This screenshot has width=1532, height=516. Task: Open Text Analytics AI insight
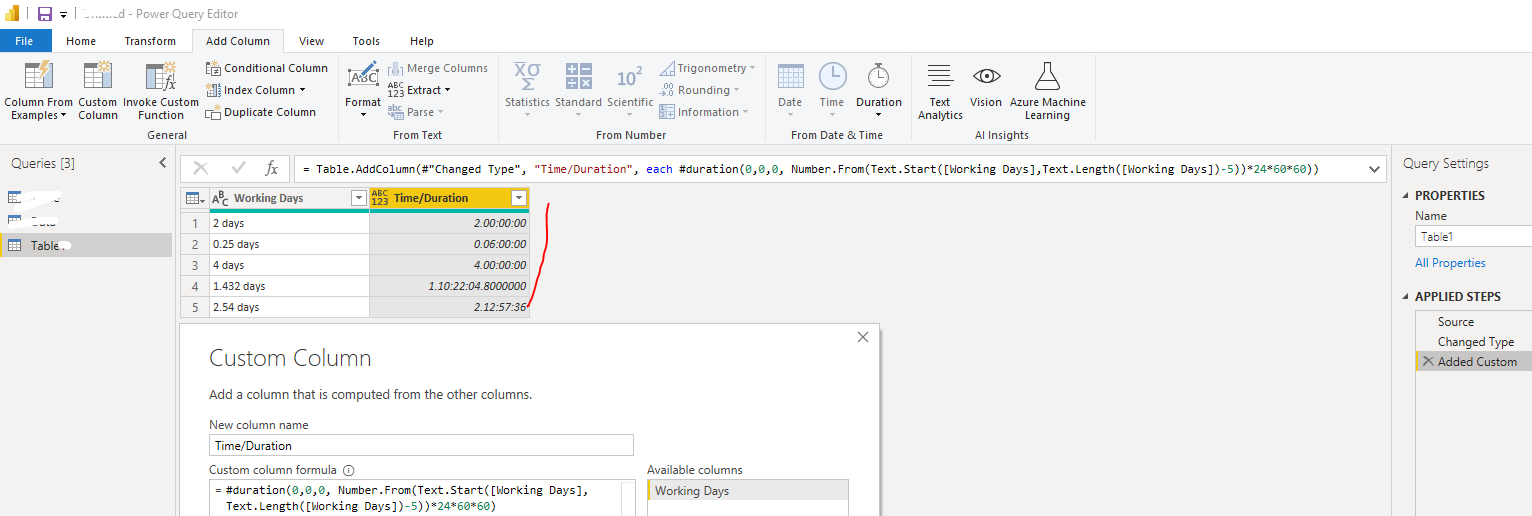940,91
